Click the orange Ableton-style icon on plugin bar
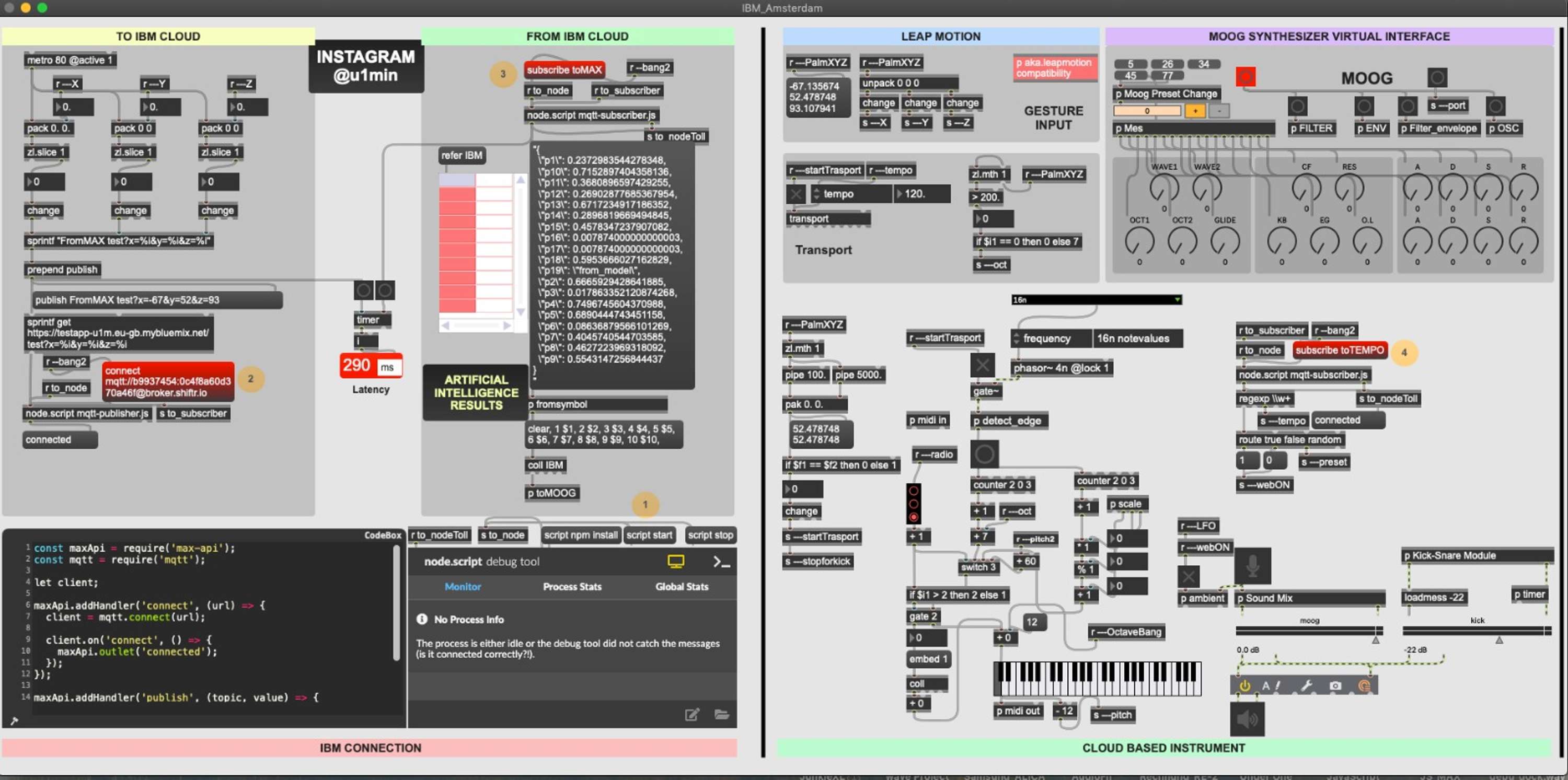The height and width of the screenshot is (780, 1568). (x=1364, y=685)
